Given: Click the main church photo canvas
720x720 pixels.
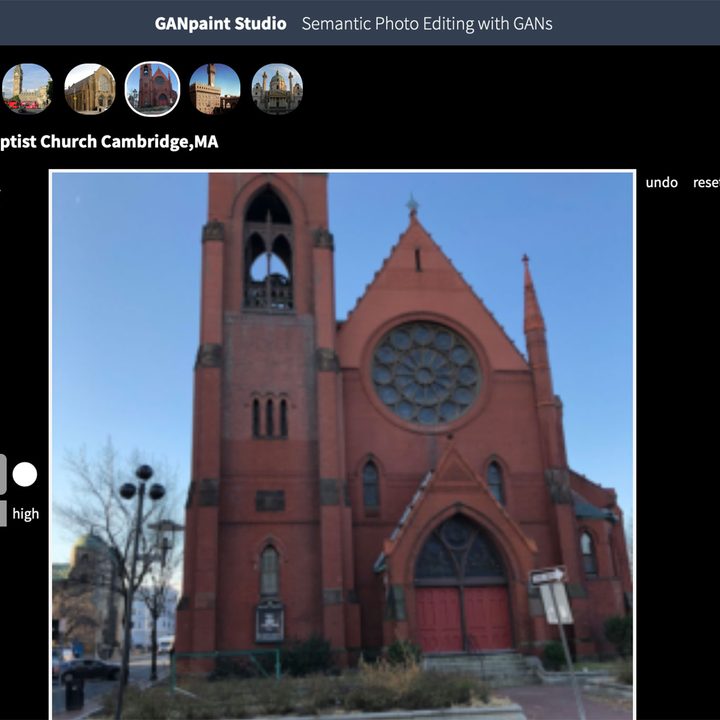Looking at the screenshot, I should tap(343, 445).
